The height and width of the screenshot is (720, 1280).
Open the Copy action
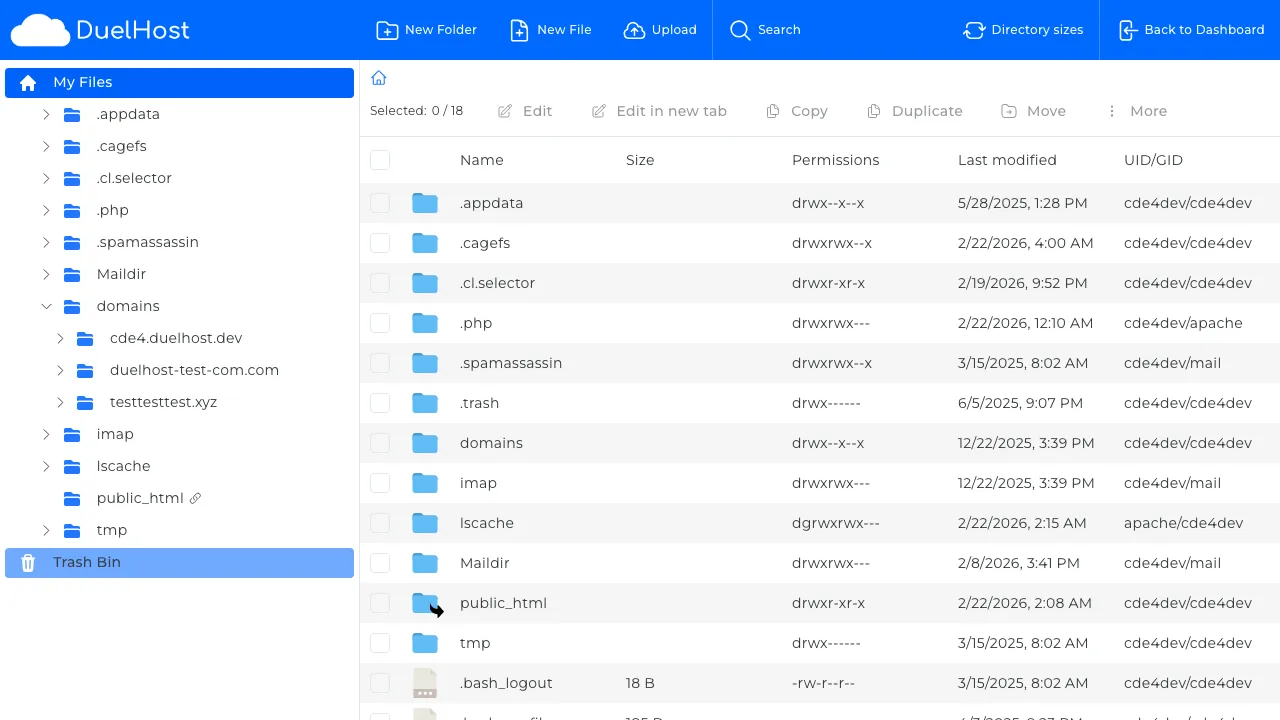pyautogui.click(x=797, y=111)
